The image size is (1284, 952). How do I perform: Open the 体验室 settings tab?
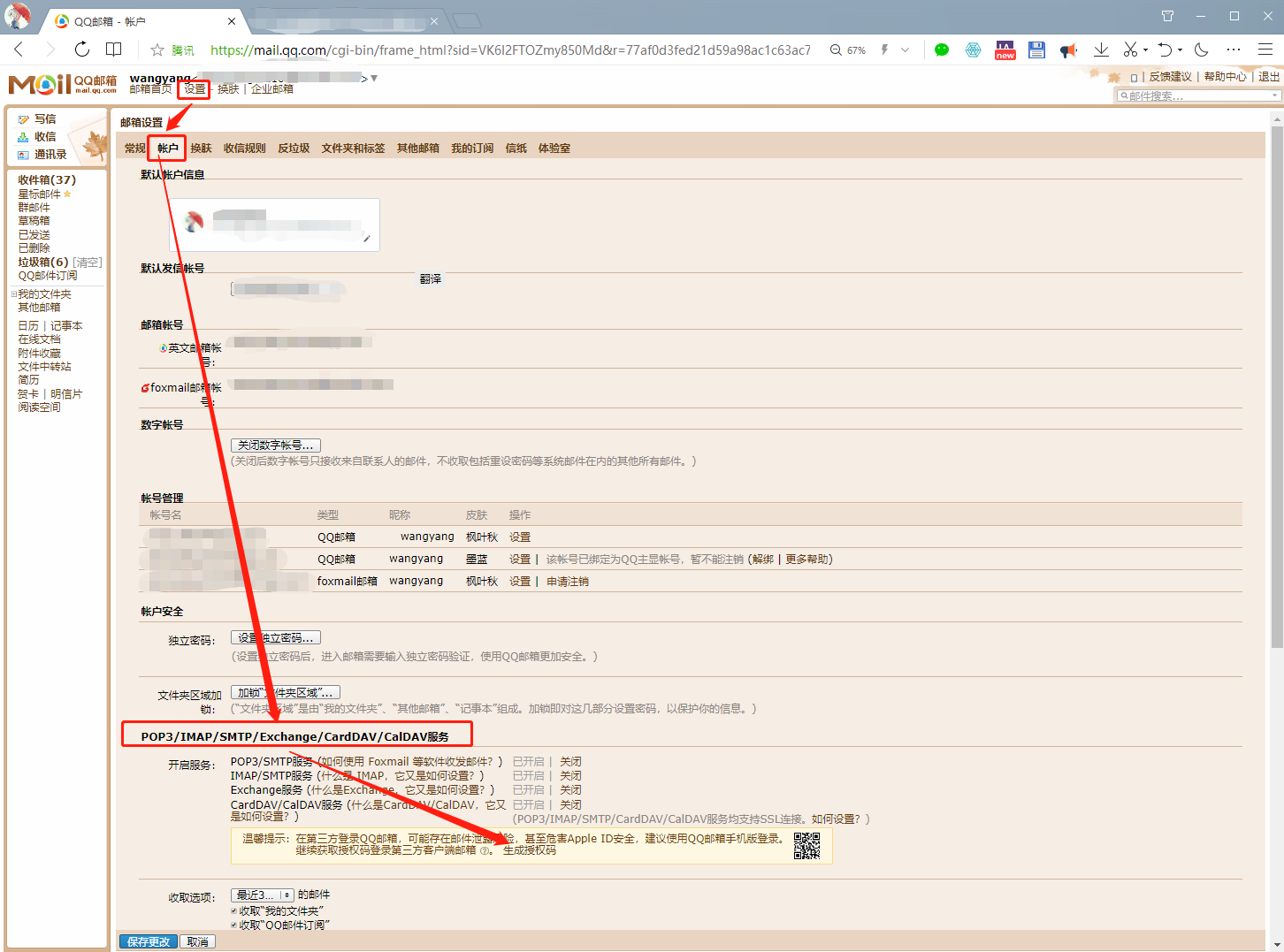point(554,149)
